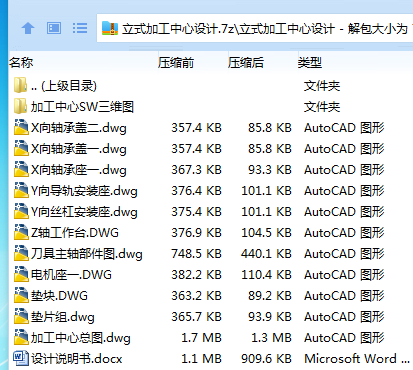Open the 加工中心SW三维图 folder
Screen dimensions: 413x370
coord(82,107)
